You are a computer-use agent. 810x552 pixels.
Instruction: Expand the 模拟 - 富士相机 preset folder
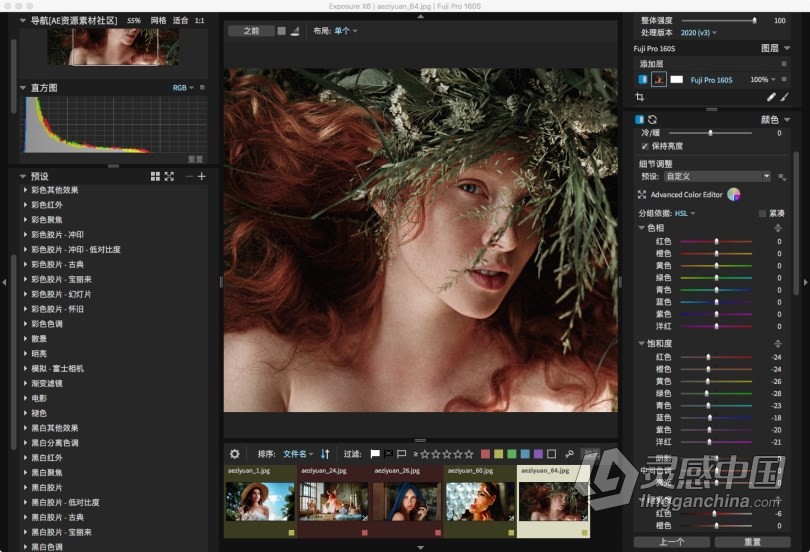(x=25, y=369)
